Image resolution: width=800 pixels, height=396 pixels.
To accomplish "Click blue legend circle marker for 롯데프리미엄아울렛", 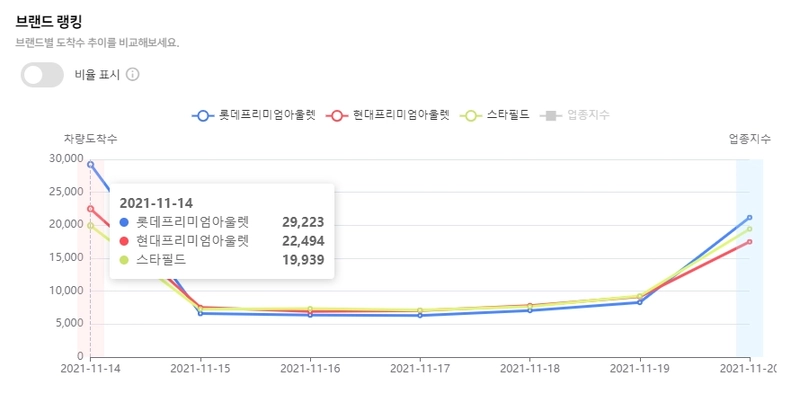I will [203, 115].
